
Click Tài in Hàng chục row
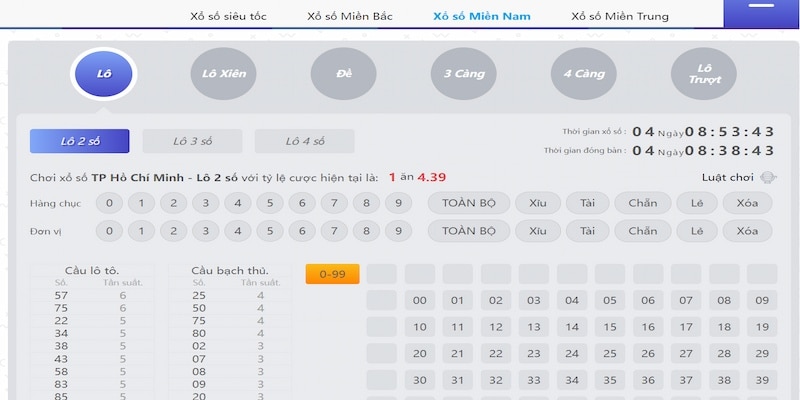pos(587,203)
